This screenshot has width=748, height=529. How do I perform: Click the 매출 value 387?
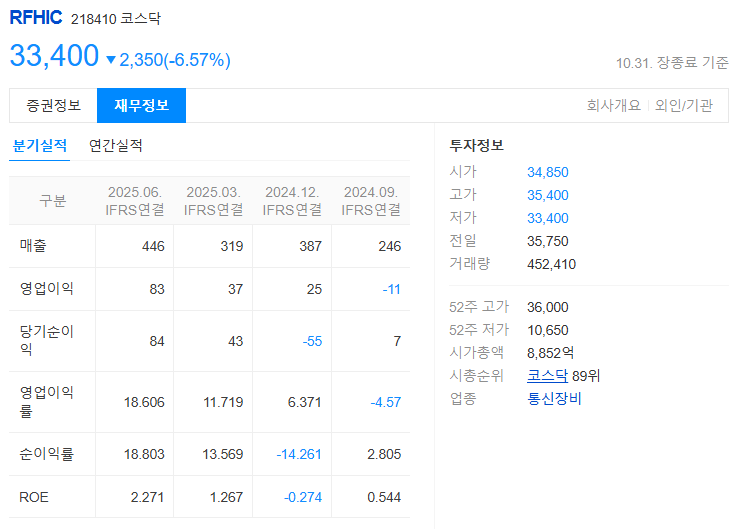pyautogui.click(x=311, y=246)
